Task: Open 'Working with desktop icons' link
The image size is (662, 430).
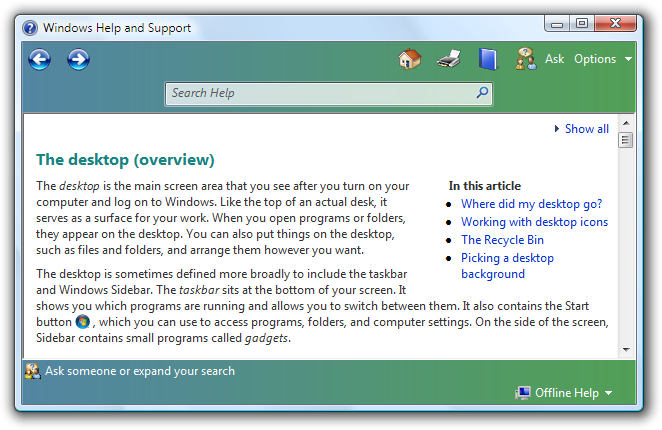Action: (534, 222)
